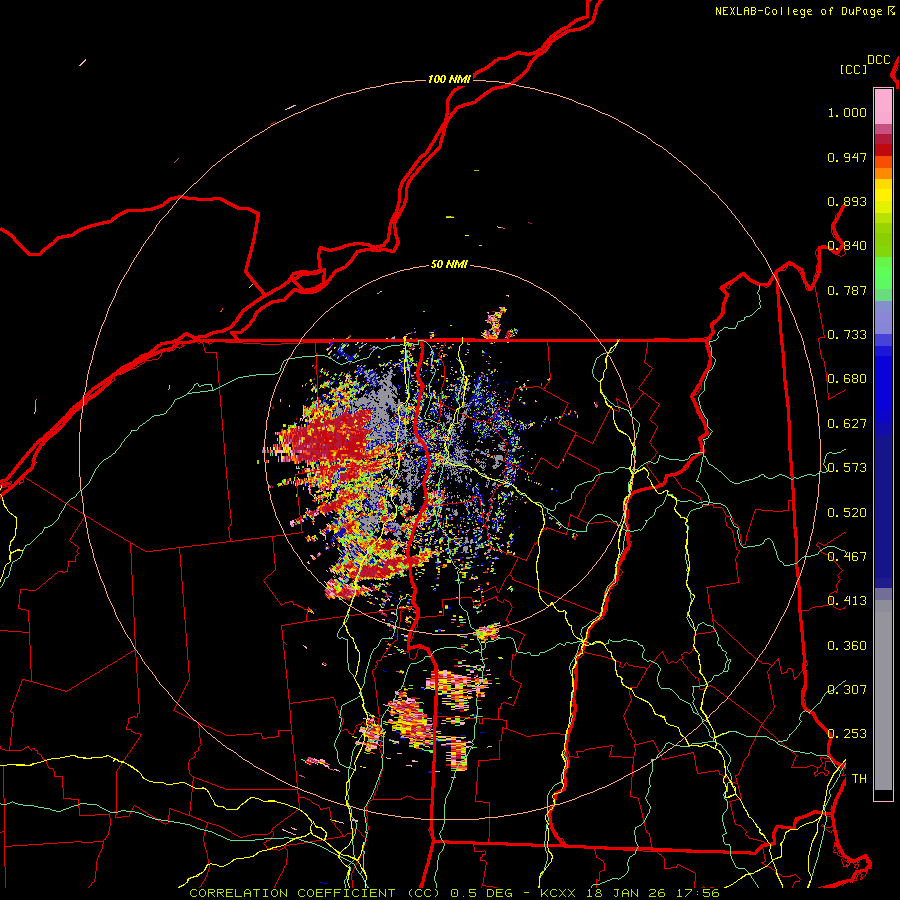
Task: Click the 0.947 scale value
Action: (847, 157)
